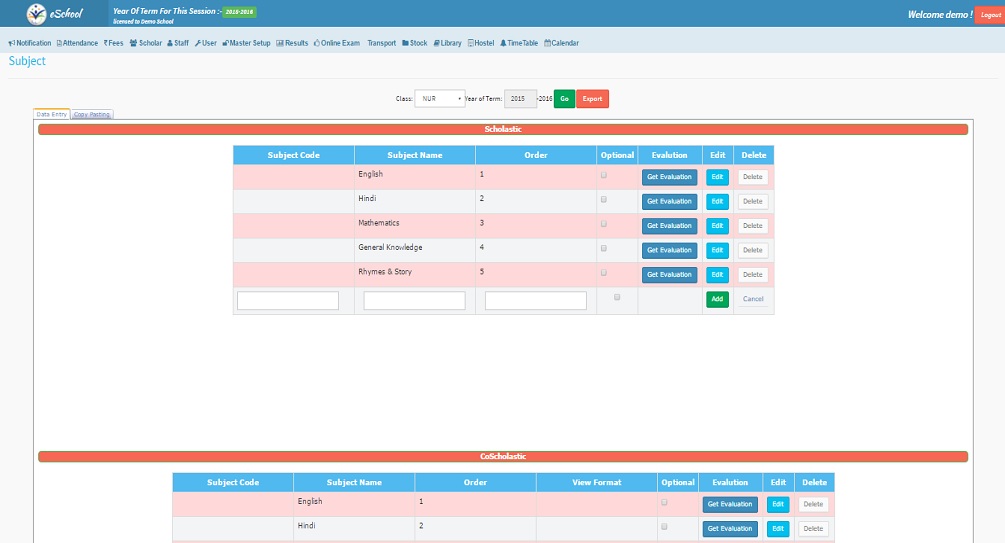Screen dimensions: 1005x543
Task: Click the empty Subject Name input field
Action: coord(414,300)
